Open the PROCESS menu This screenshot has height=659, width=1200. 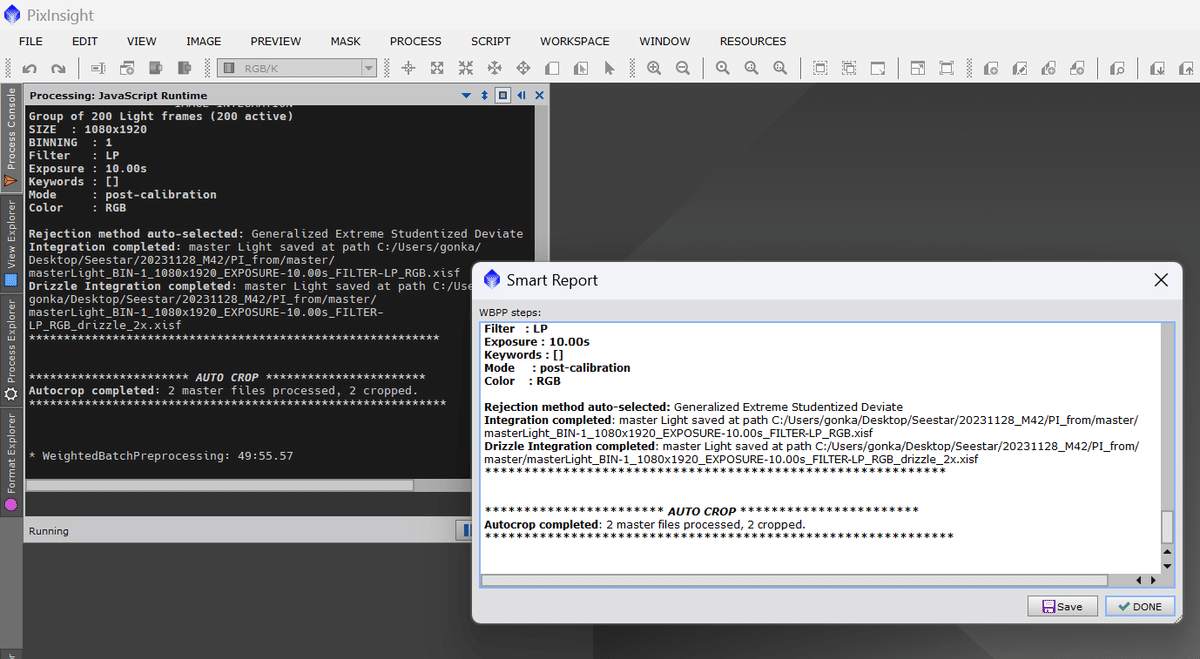click(416, 41)
